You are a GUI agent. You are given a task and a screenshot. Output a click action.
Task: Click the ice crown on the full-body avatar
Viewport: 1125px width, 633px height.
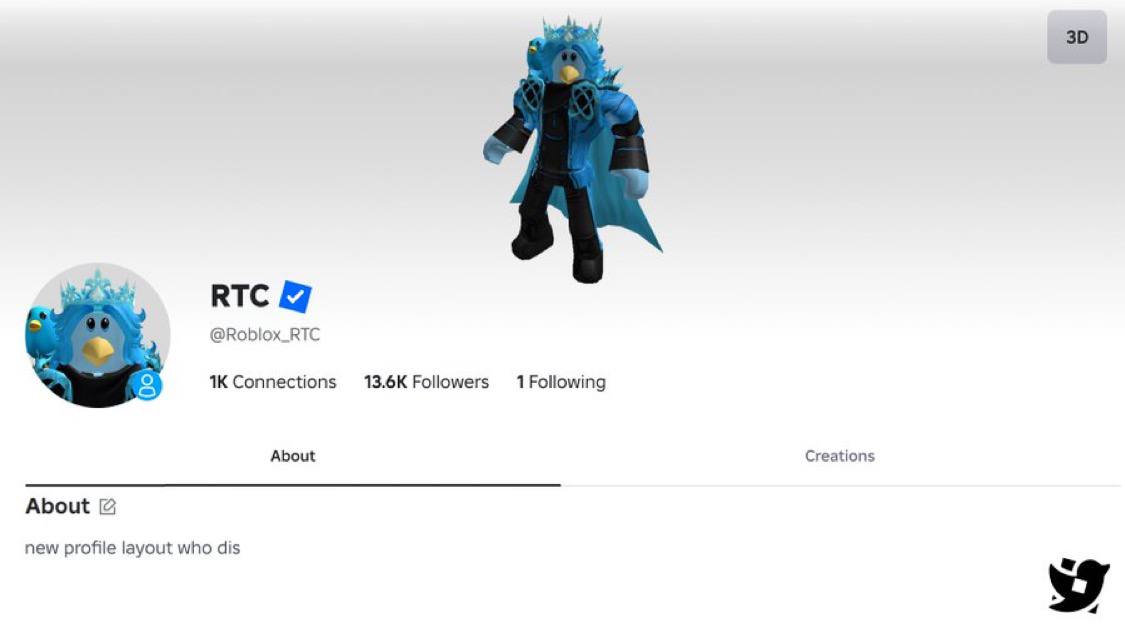click(572, 31)
